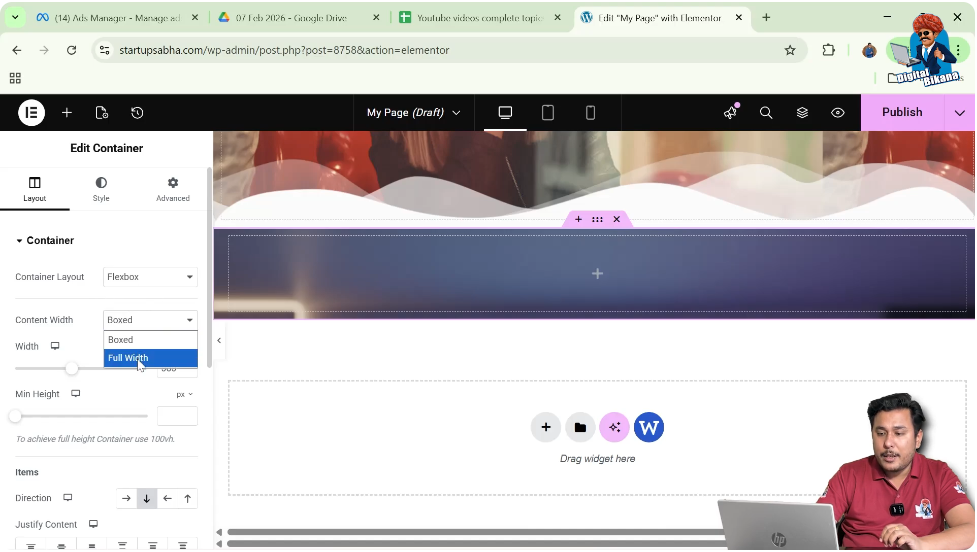Switch to desktop responsive view

(x=505, y=113)
